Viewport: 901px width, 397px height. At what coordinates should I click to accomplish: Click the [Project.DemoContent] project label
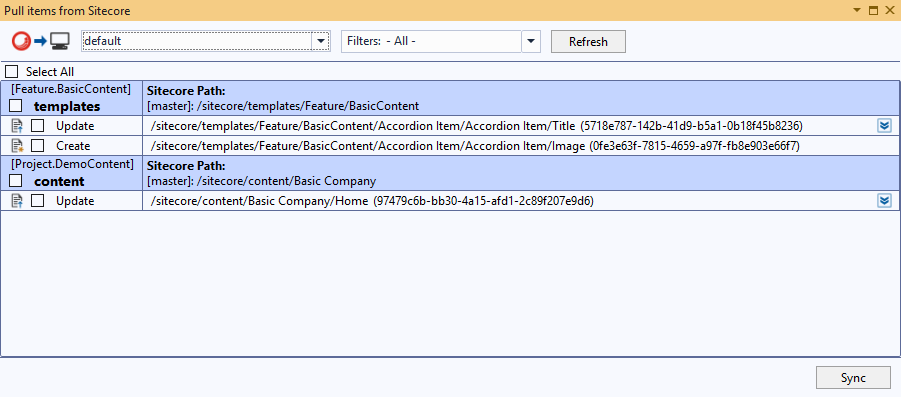pyautogui.click(x=72, y=164)
